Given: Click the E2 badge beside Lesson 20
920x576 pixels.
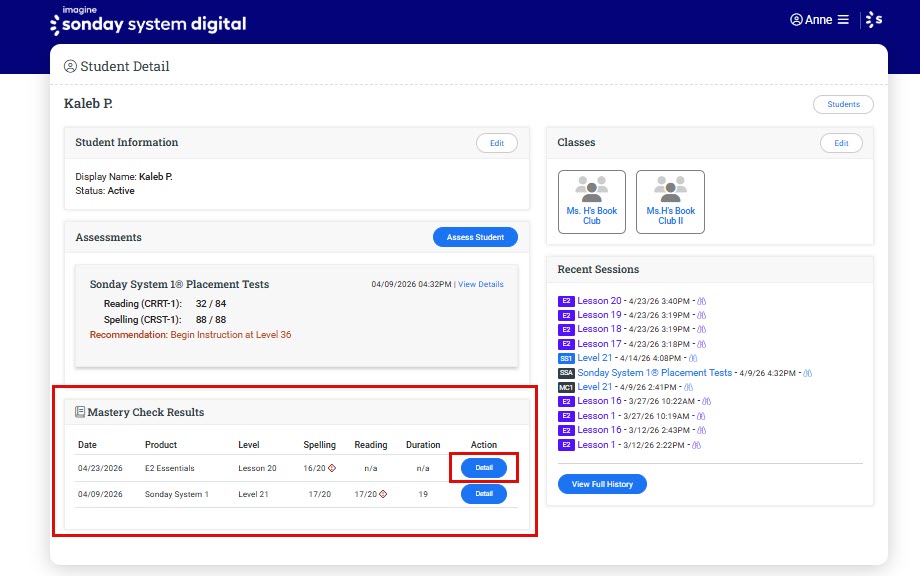Looking at the screenshot, I should [x=566, y=301].
